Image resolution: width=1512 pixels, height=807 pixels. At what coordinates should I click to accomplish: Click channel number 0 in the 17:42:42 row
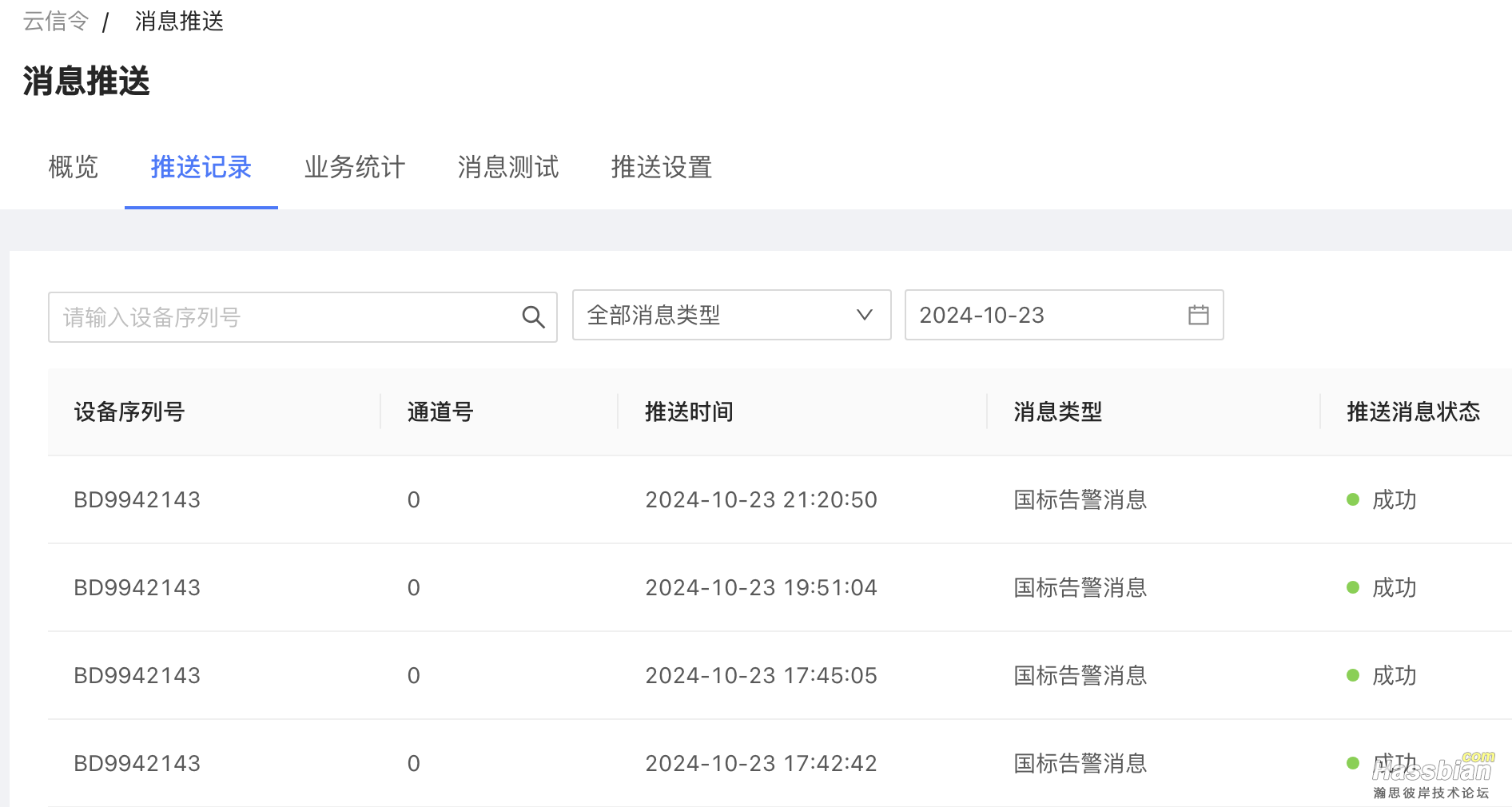tap(413, 763)
